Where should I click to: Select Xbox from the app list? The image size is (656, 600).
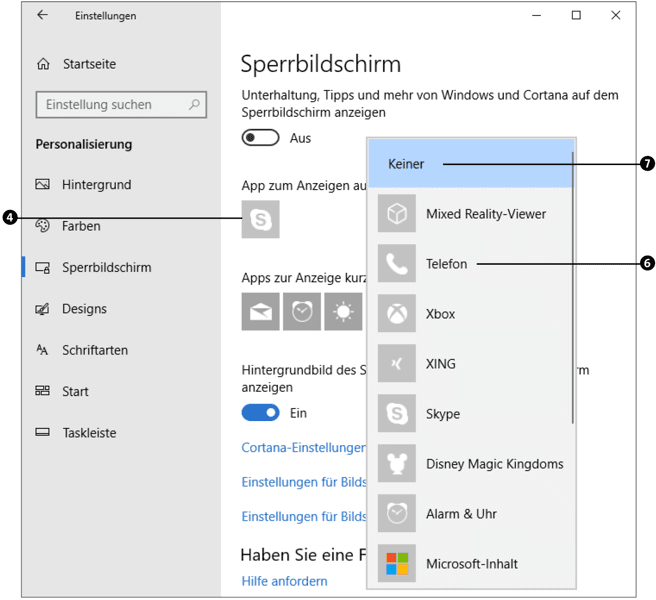[x=470, y=313]
